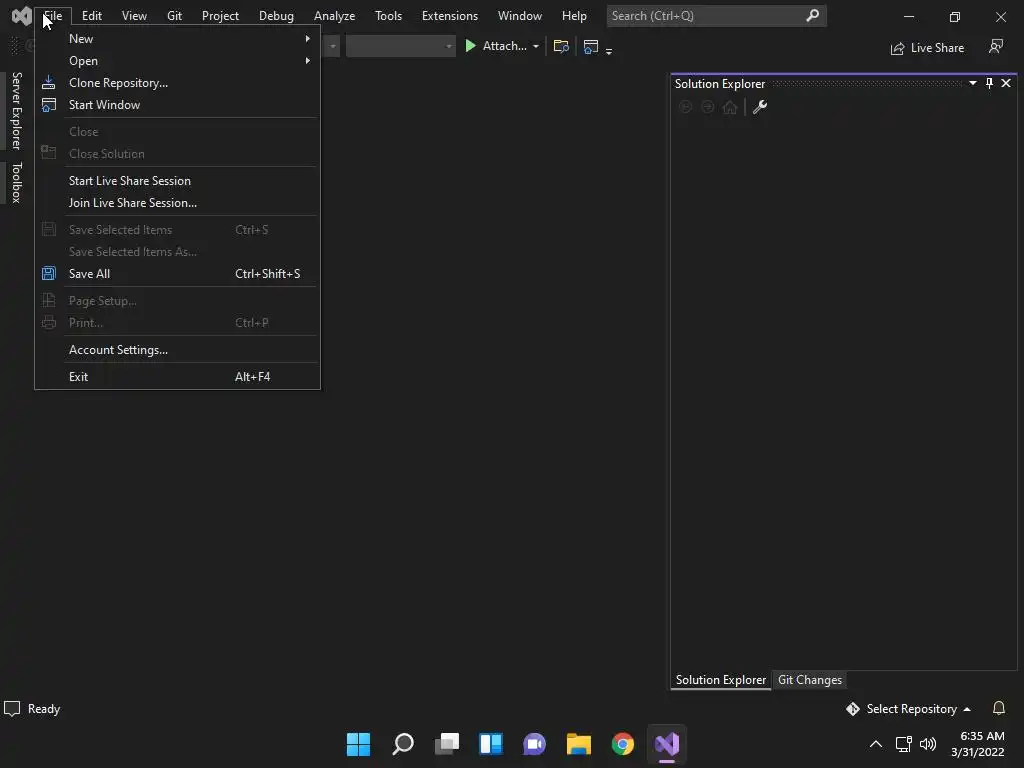Viewport: 1024px width, 768px height.
Task: Click the status bar feedback box icon
Action: 12,709
